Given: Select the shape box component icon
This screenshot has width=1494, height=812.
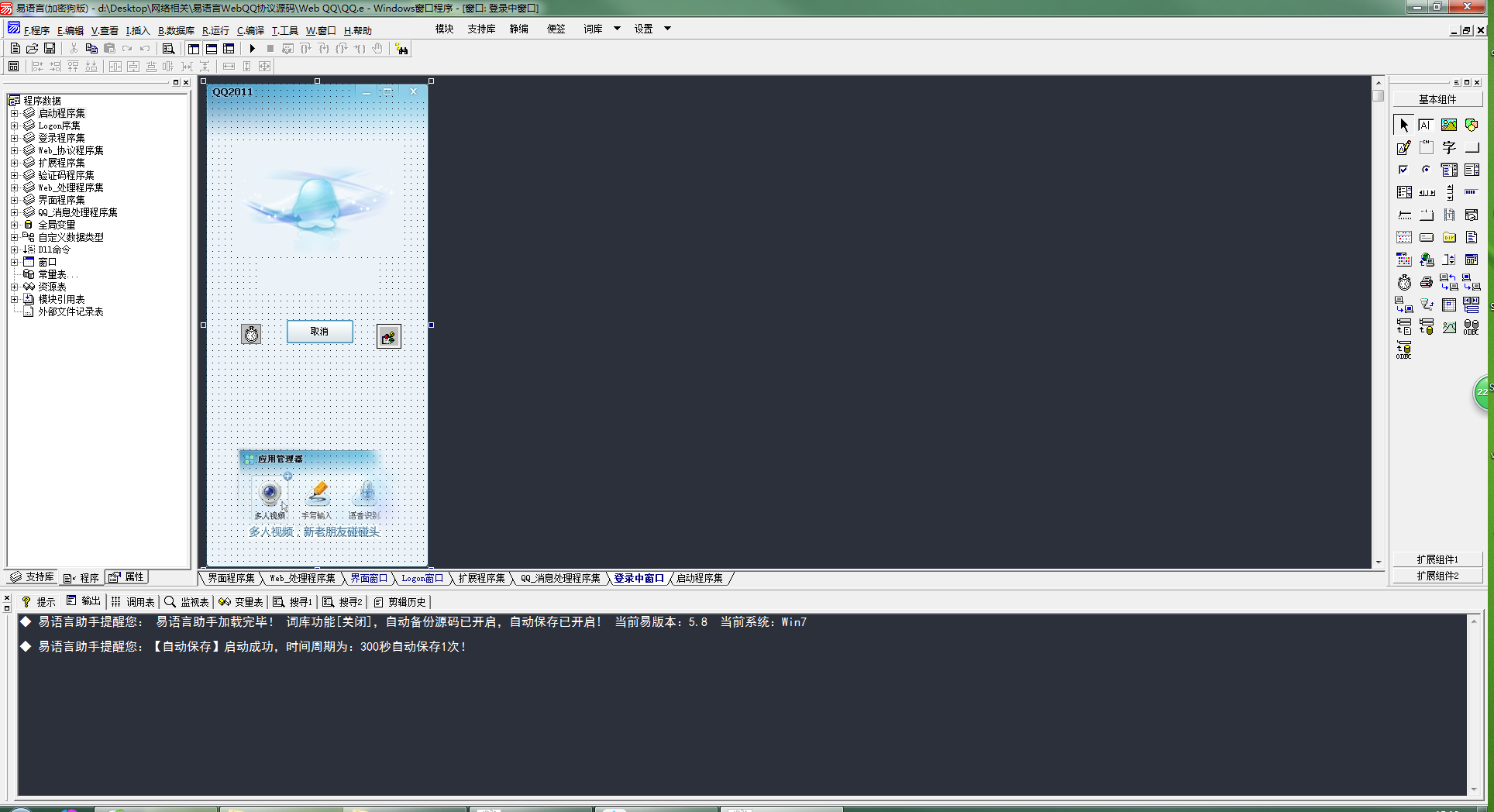Looking at the screenshot, I should tap(1472, 125).
